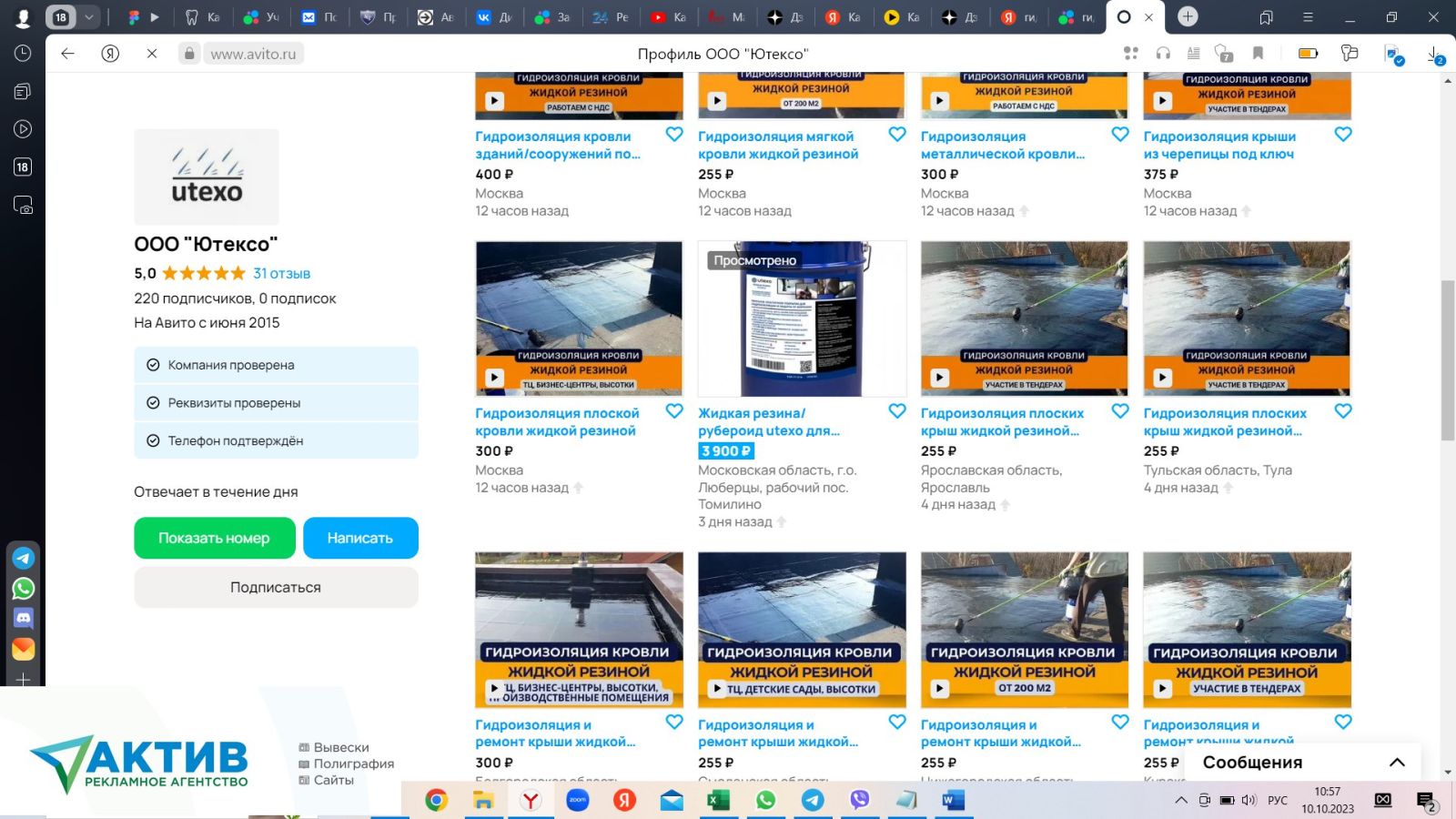Click the www.avito.ru address field
This screenshot has height=819, width=1456.
coord(253,54)
